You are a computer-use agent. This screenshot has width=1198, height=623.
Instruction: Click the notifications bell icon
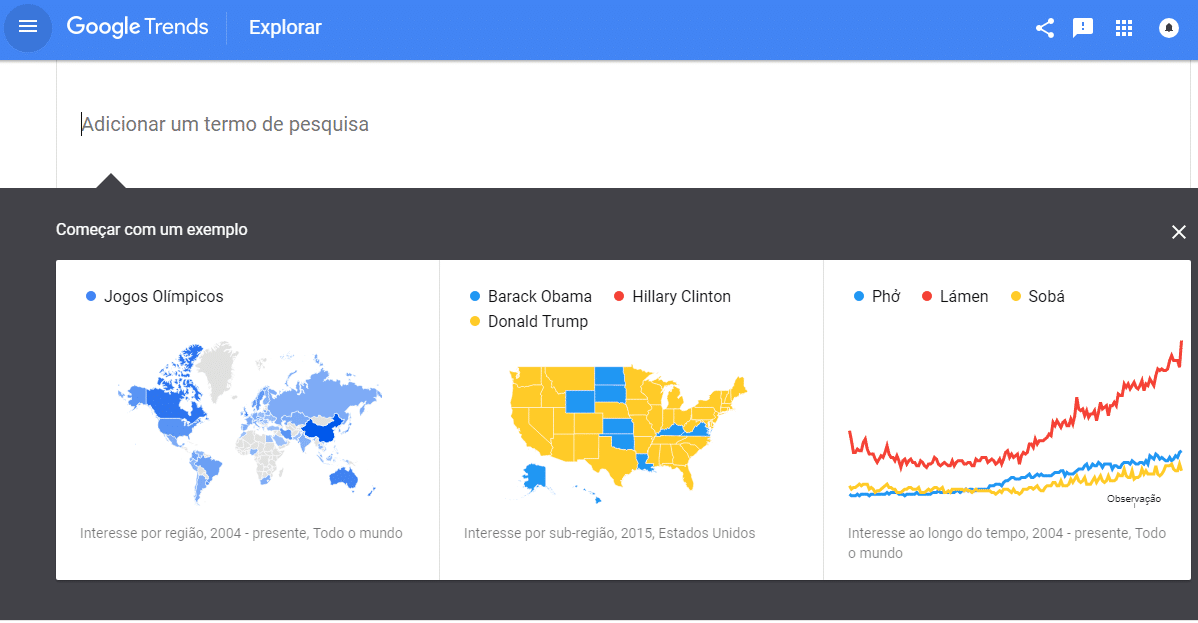(x=1168, y=28)
